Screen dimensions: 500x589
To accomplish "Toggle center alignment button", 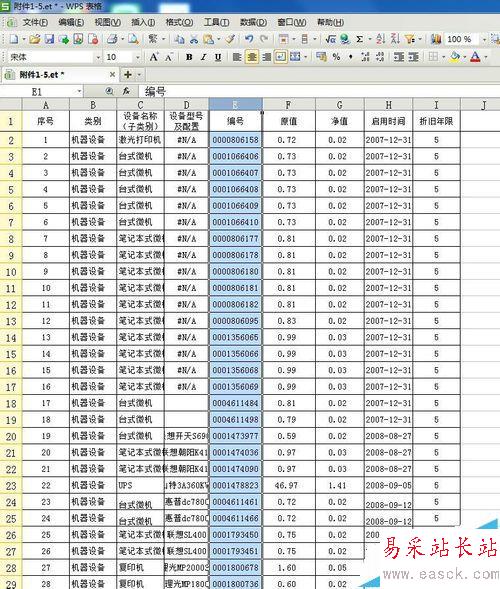I will pyautogui.click(x=252, y=57).
